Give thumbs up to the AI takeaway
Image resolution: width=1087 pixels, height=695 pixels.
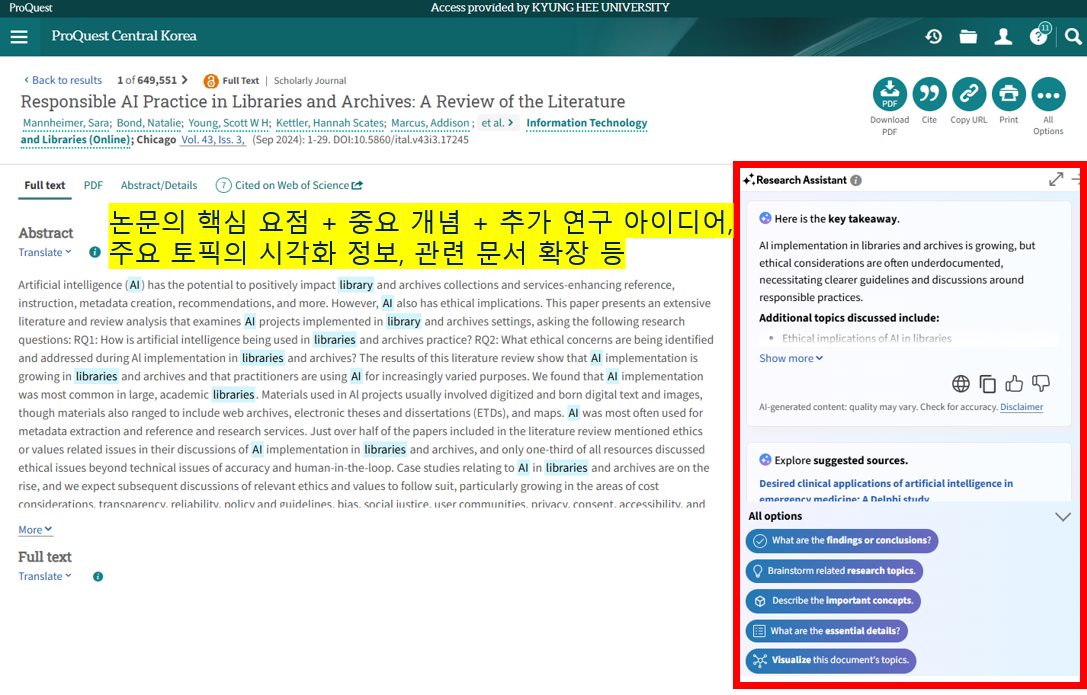click(1014, 383)
